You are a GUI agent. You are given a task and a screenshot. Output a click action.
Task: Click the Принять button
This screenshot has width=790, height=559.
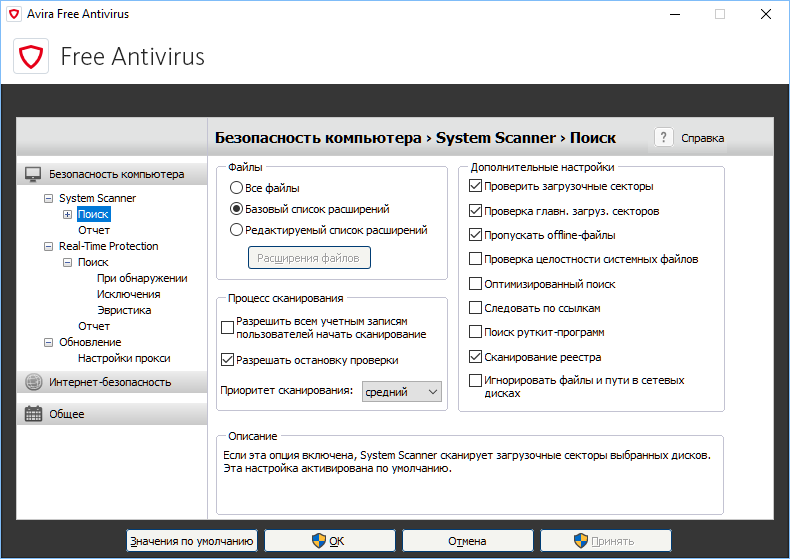[606, 541]
